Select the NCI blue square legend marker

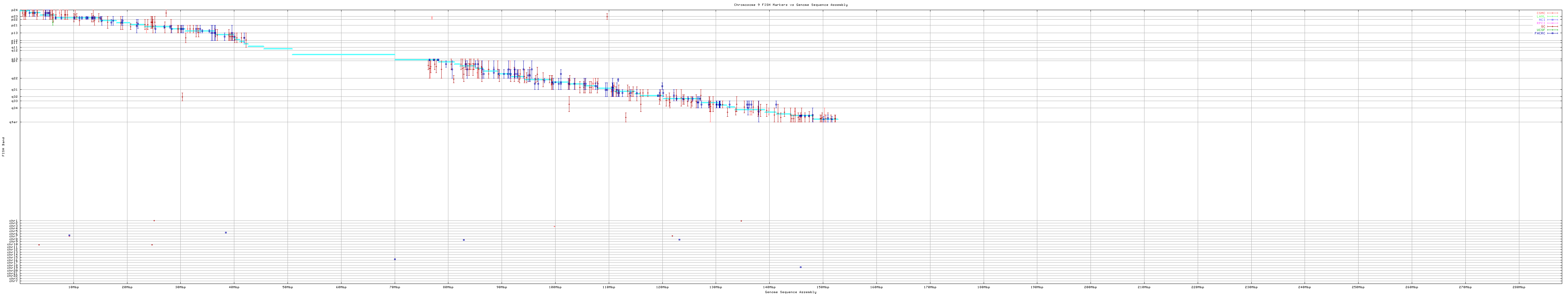pyautogui.click(x=1553, y=20)
